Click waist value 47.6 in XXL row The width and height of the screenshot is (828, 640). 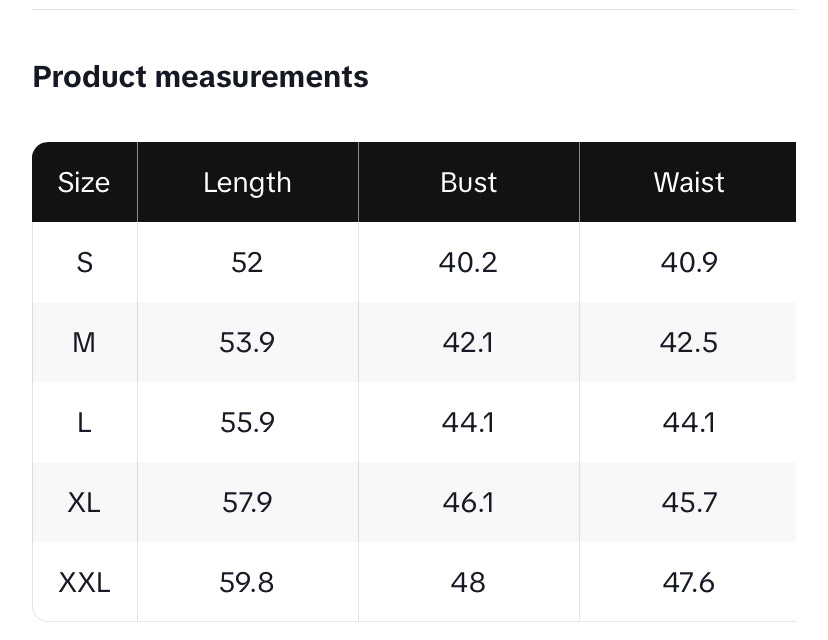pos(688,582)
